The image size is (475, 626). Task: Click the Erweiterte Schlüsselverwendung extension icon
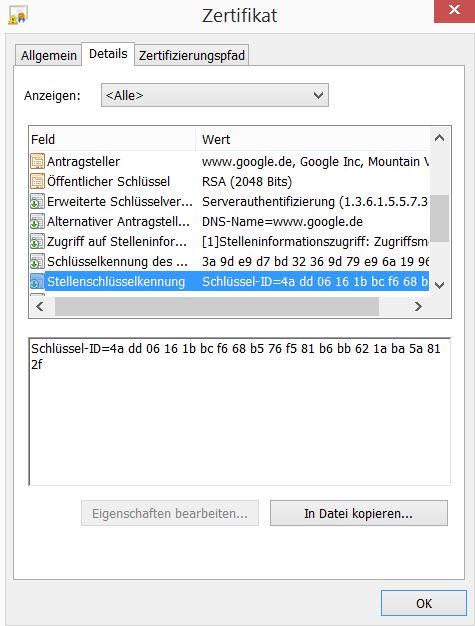[37, 201]
